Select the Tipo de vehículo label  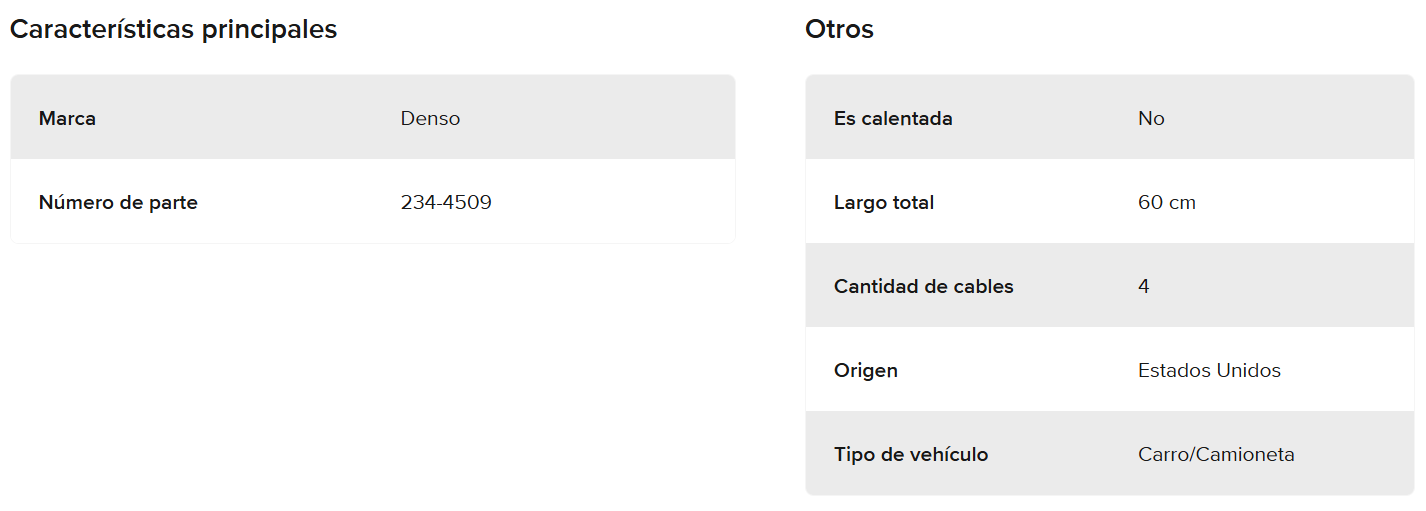point(911,455)
